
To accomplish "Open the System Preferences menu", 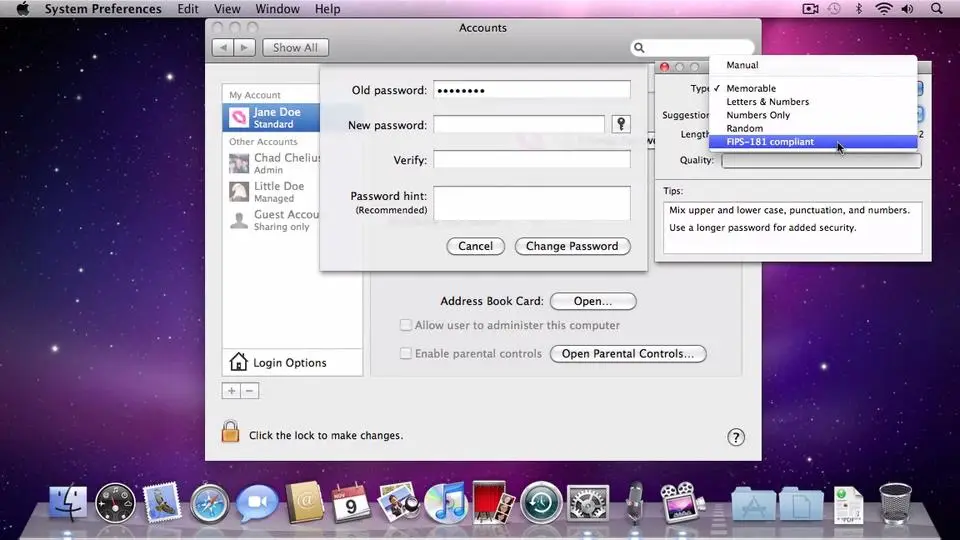I will [x=103, y=9].
